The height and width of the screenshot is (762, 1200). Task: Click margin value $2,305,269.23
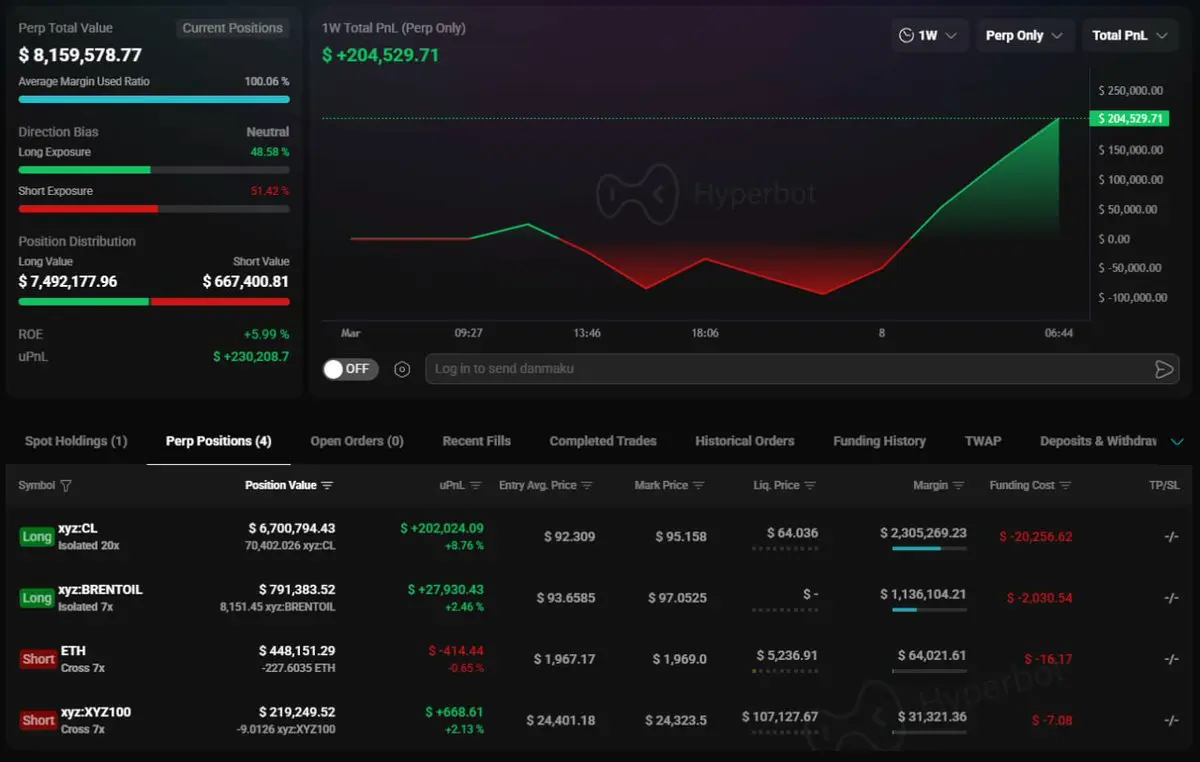(x=923, y=533)
